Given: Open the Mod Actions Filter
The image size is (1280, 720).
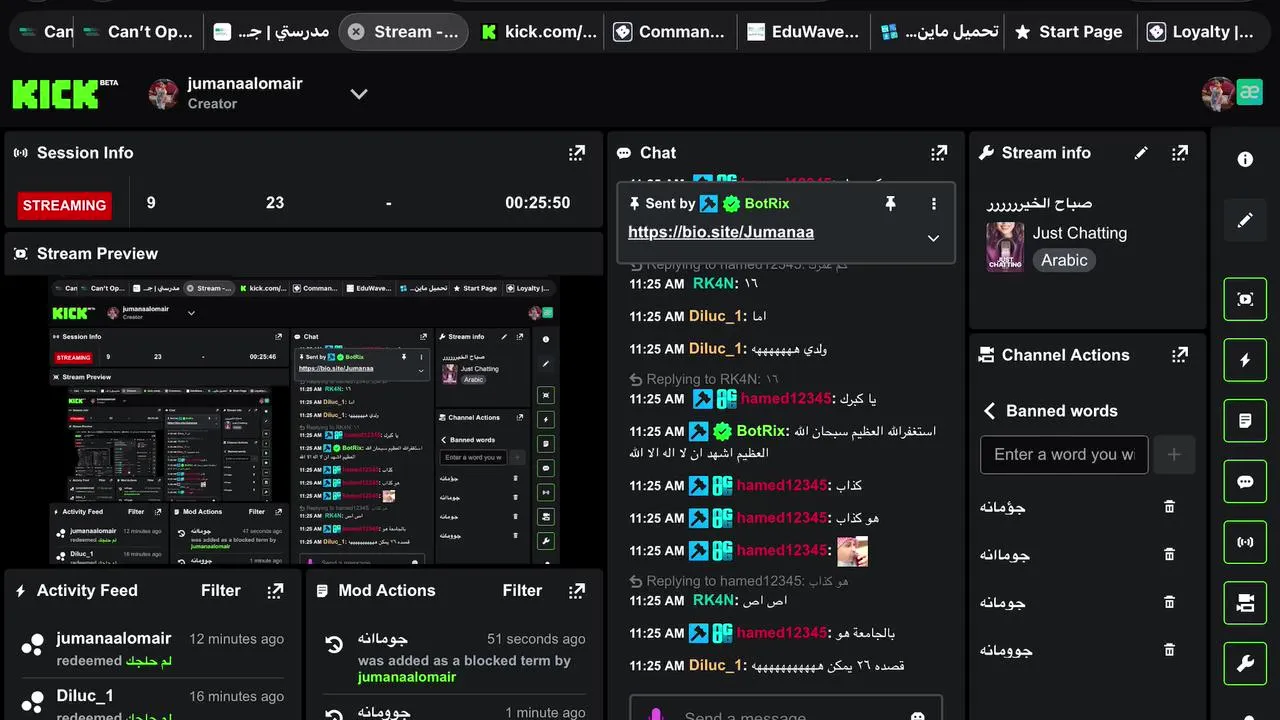Looking at the screenshot, I should click(522, 591).
